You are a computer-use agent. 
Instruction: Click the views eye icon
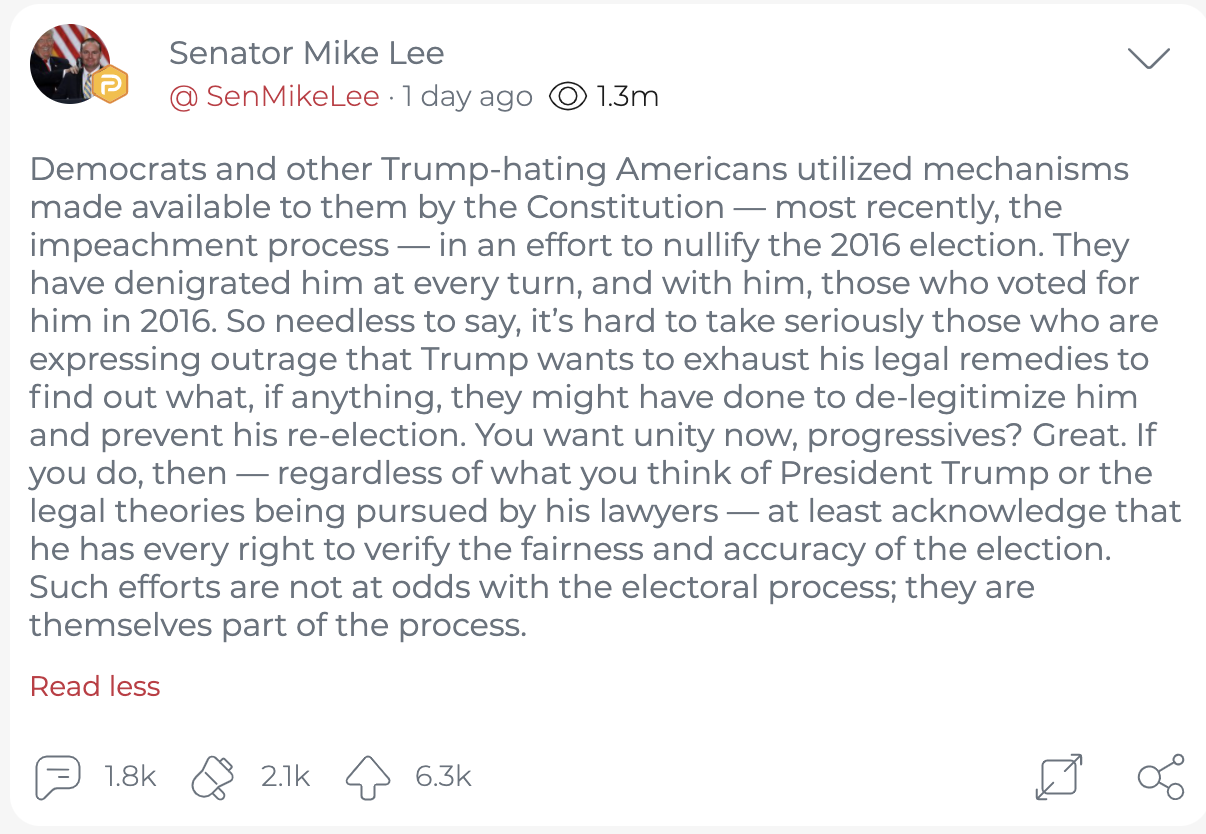click(x=566, y=96)
